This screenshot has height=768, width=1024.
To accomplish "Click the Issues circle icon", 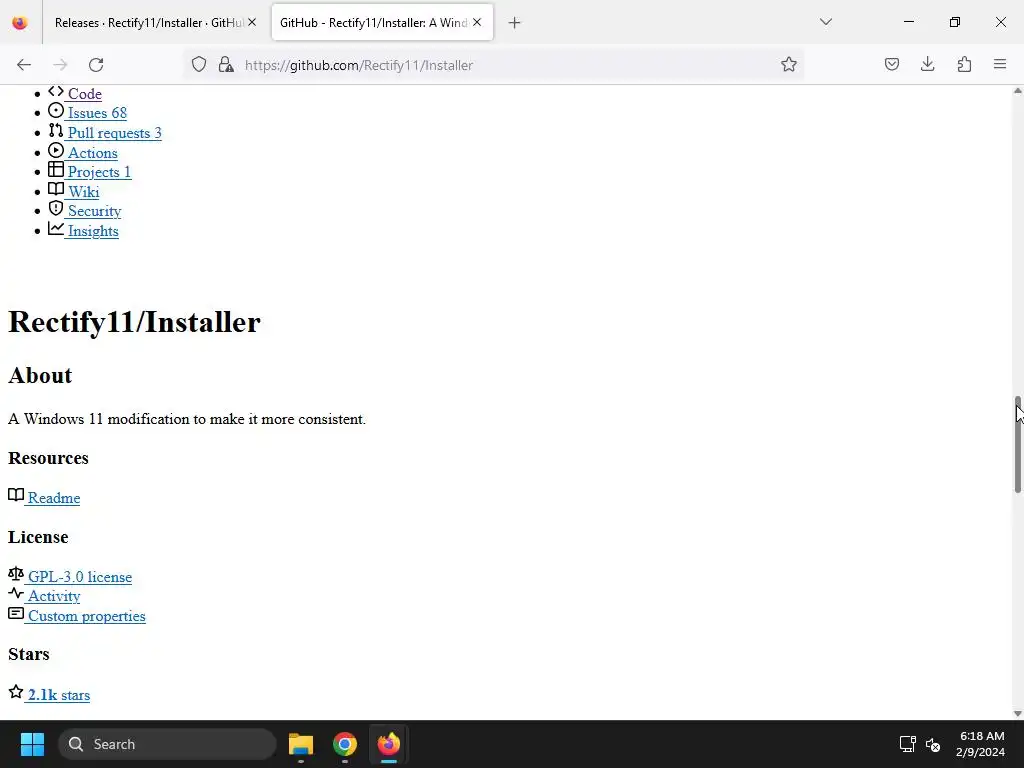I will pos(56,111).
